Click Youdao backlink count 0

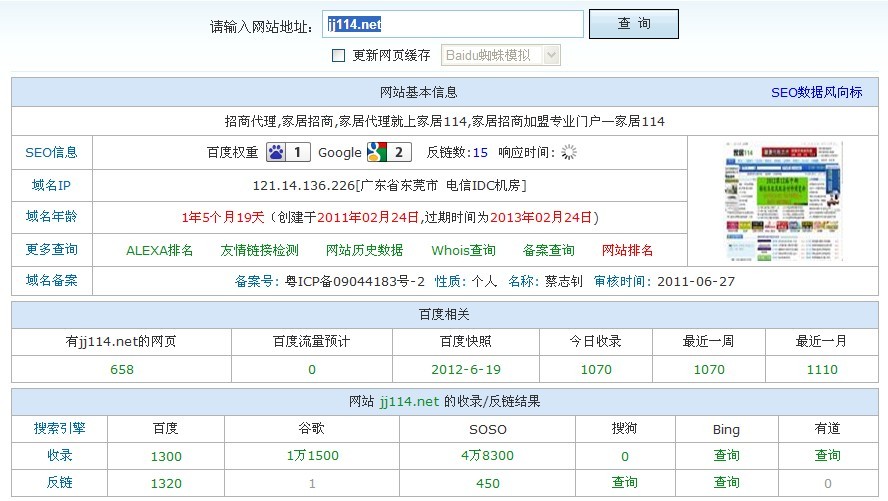point(827,483)
